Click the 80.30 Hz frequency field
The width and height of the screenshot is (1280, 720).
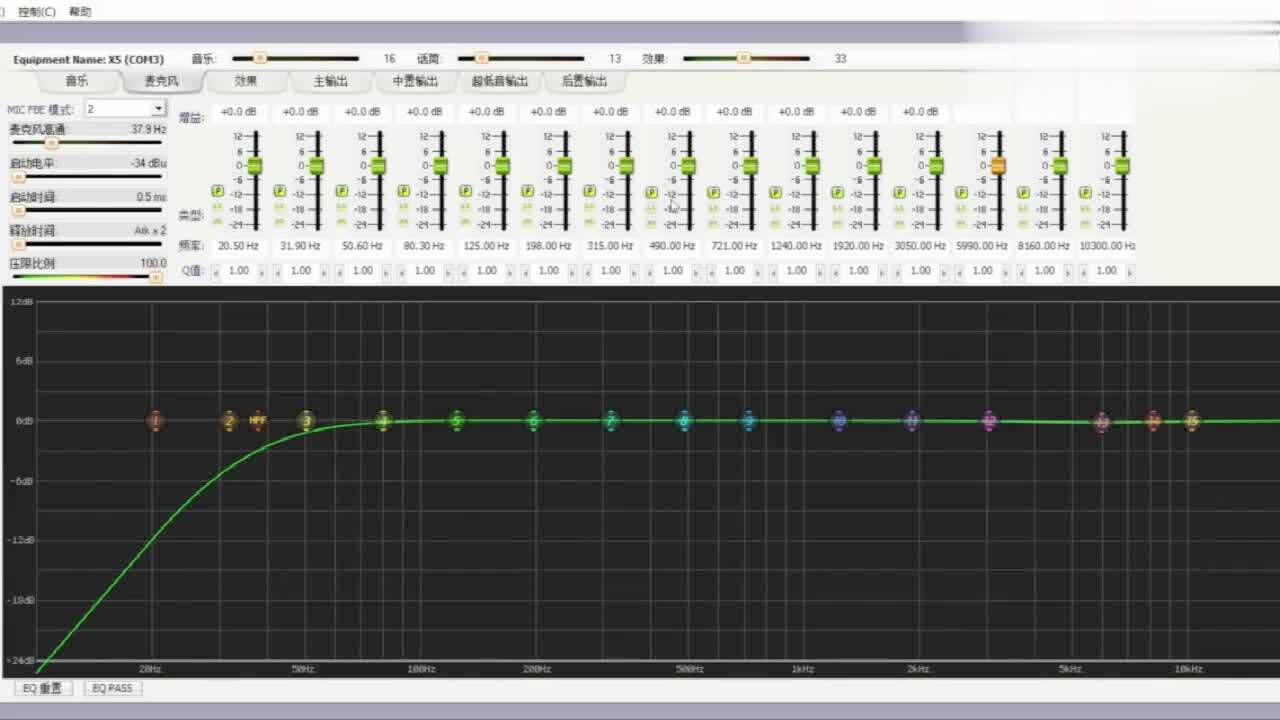point(425,246)
